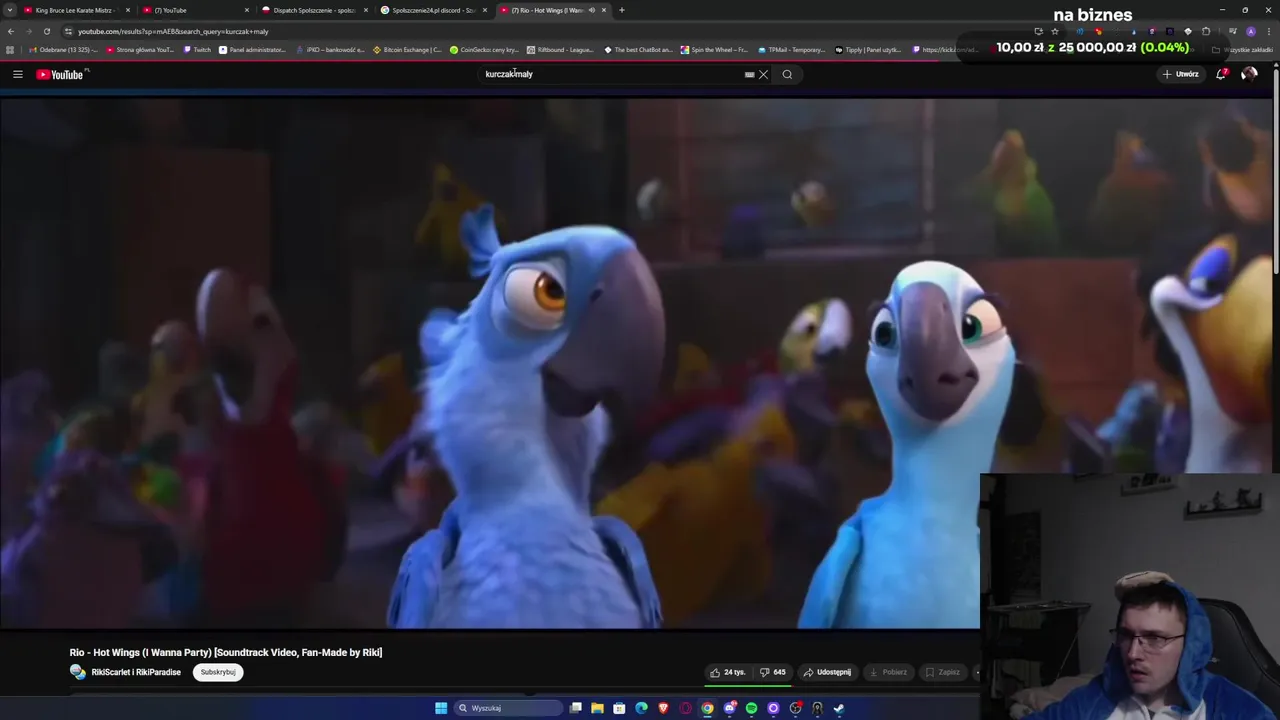Screen dimensions: 1280x720
Task: Open the iPKO bankowość bookmark
Action: [x=330, y=50]
